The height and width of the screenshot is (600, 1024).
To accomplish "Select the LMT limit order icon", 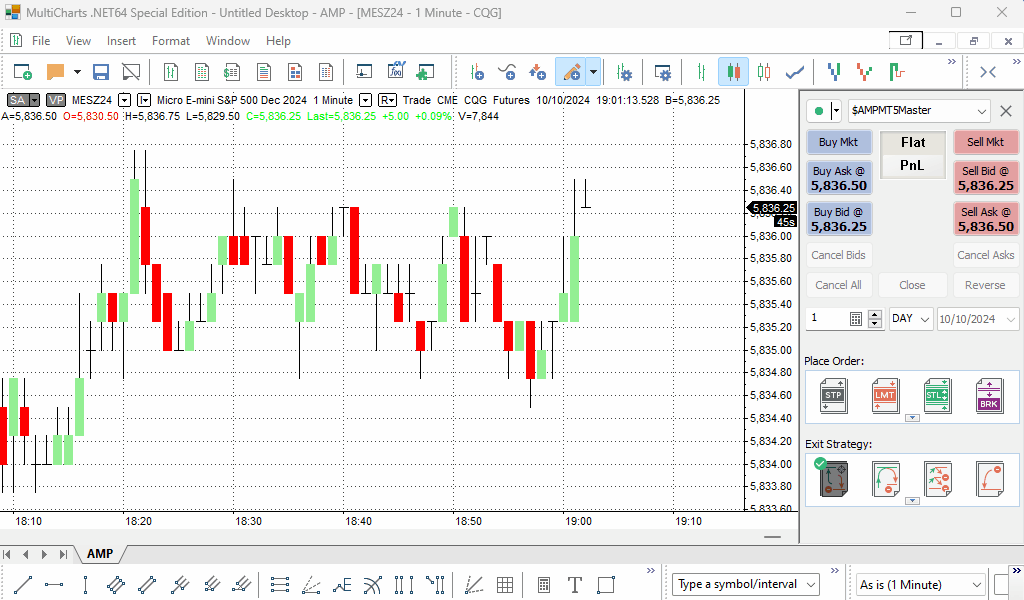I will (885, 395).
